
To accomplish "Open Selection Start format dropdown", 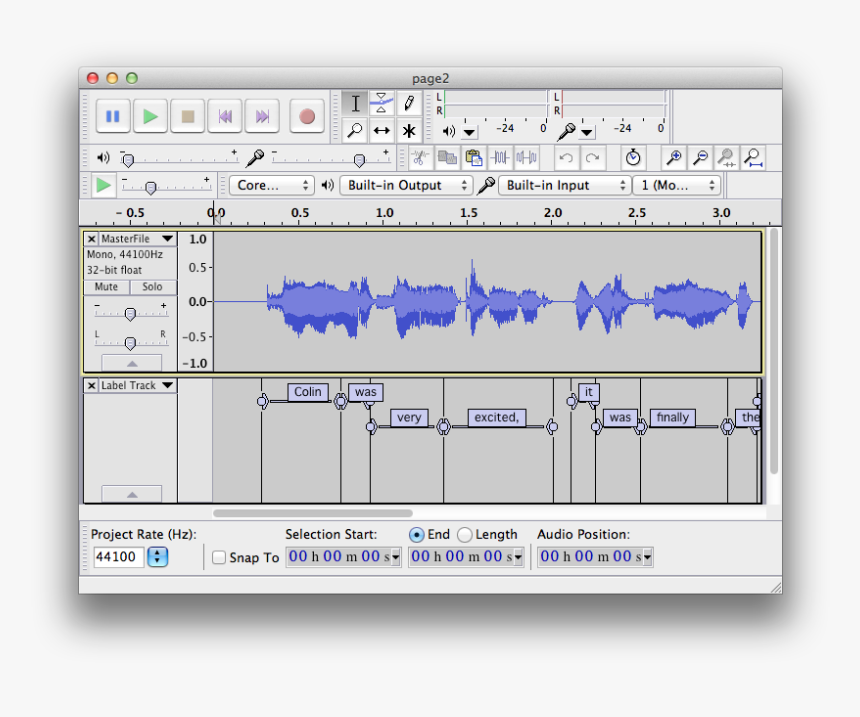I will (x=396, y=557).
